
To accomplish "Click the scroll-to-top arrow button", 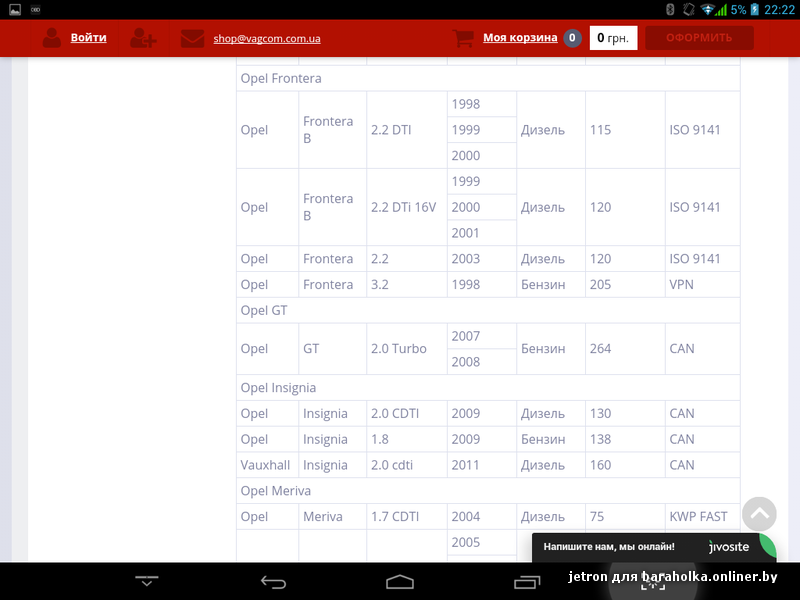I will pyautogui.click(x=759, y=514).
